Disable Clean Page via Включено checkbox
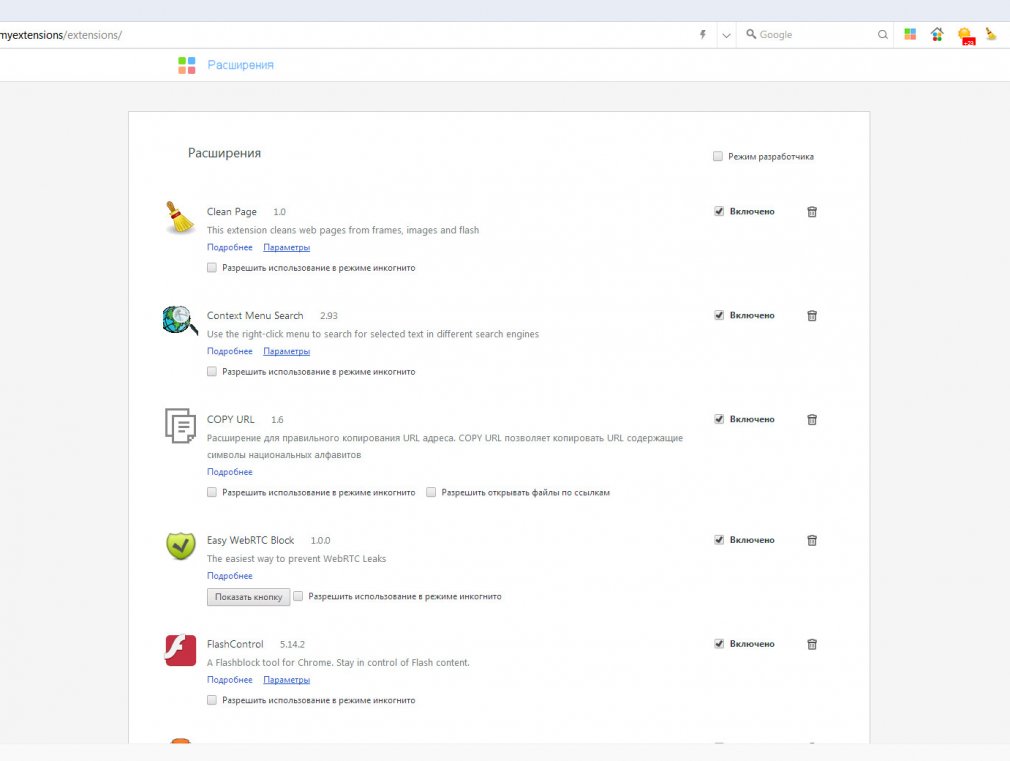Image resolution: width=1010 pixels, height=761 pixels. click(719, 211)
